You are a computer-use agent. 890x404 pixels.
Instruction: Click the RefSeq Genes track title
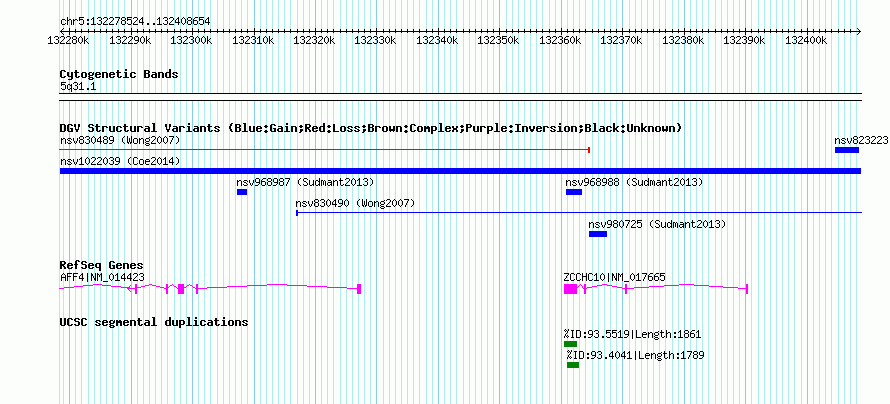[102, 265]
